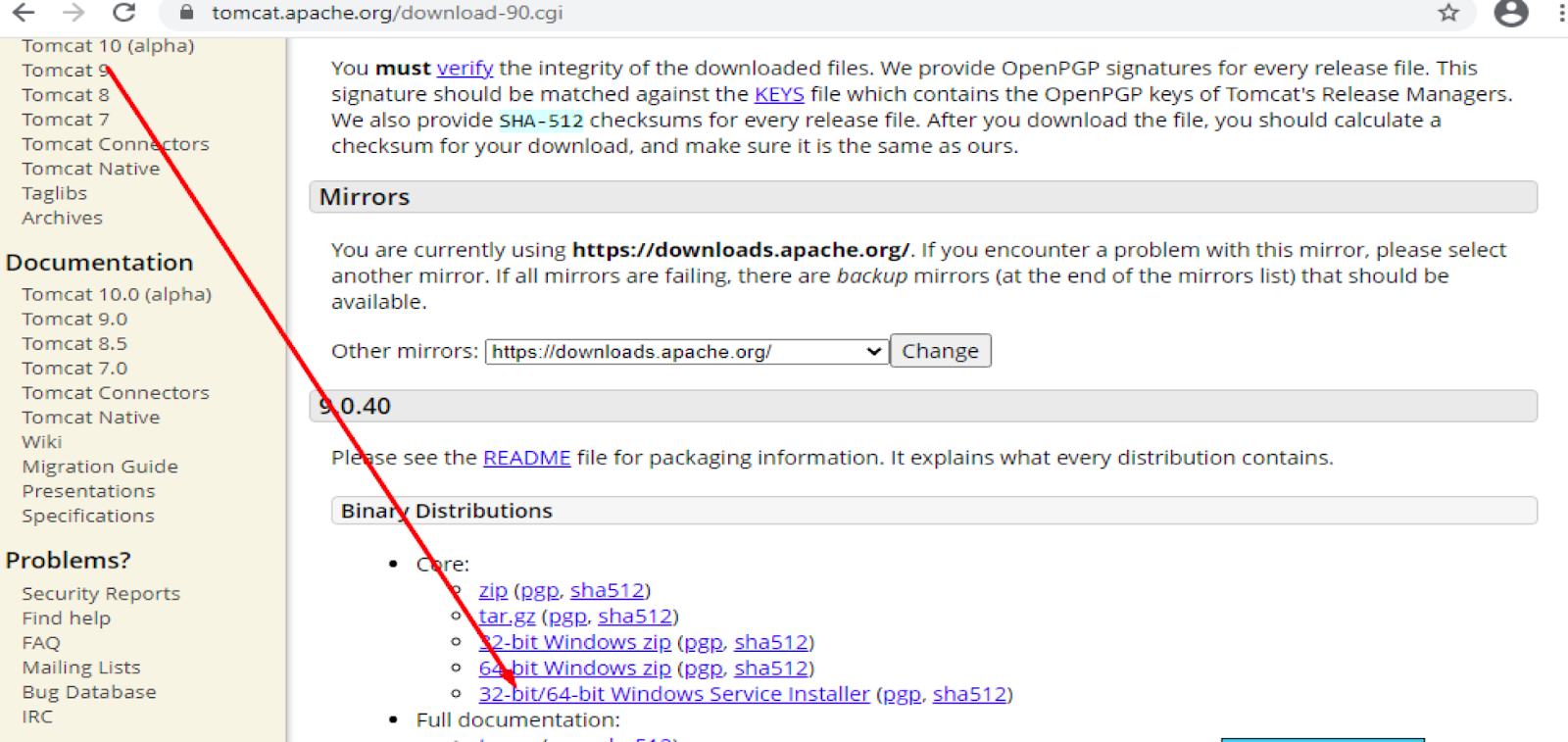Download 32-bit/64-bit Windows Service Installer
1568x742 pixels.
[x=674, y=694]
